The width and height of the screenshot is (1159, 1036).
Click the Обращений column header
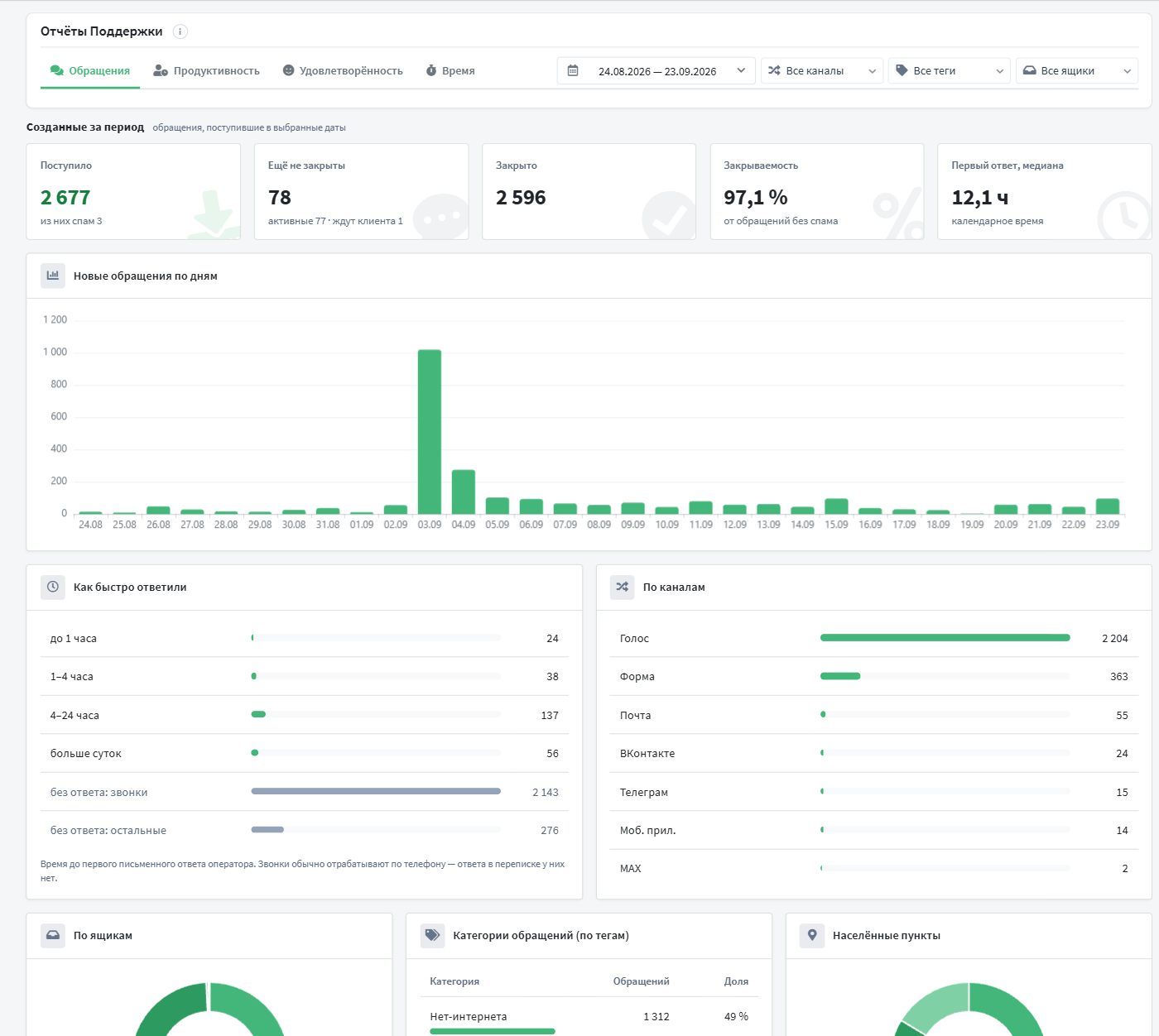pyautogui.click(x=642, y=981)
